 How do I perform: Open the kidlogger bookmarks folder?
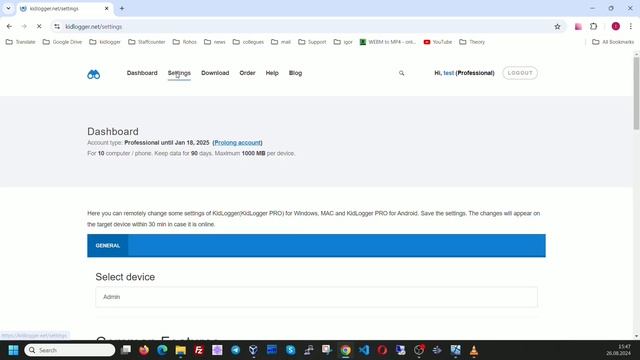105,42
